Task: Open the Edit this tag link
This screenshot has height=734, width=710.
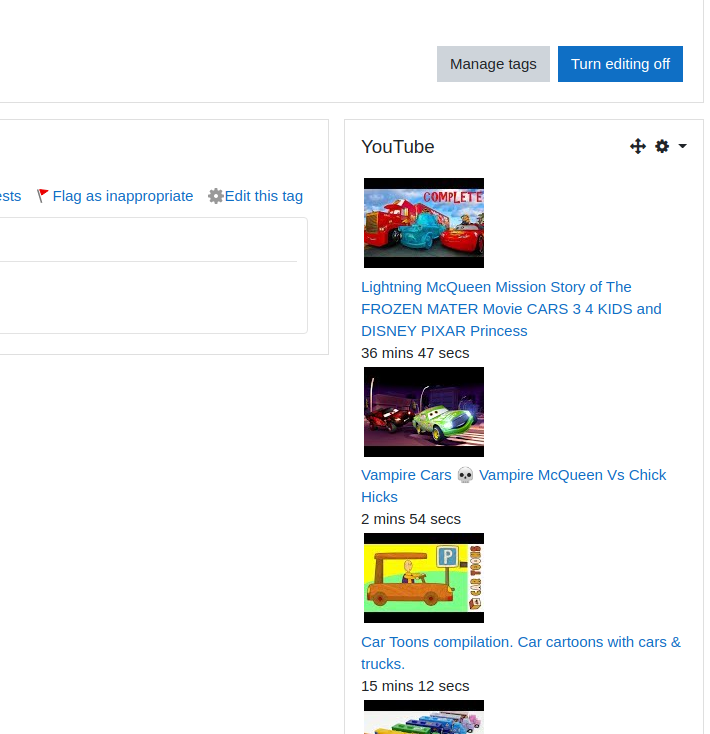Action: point(264,196)
